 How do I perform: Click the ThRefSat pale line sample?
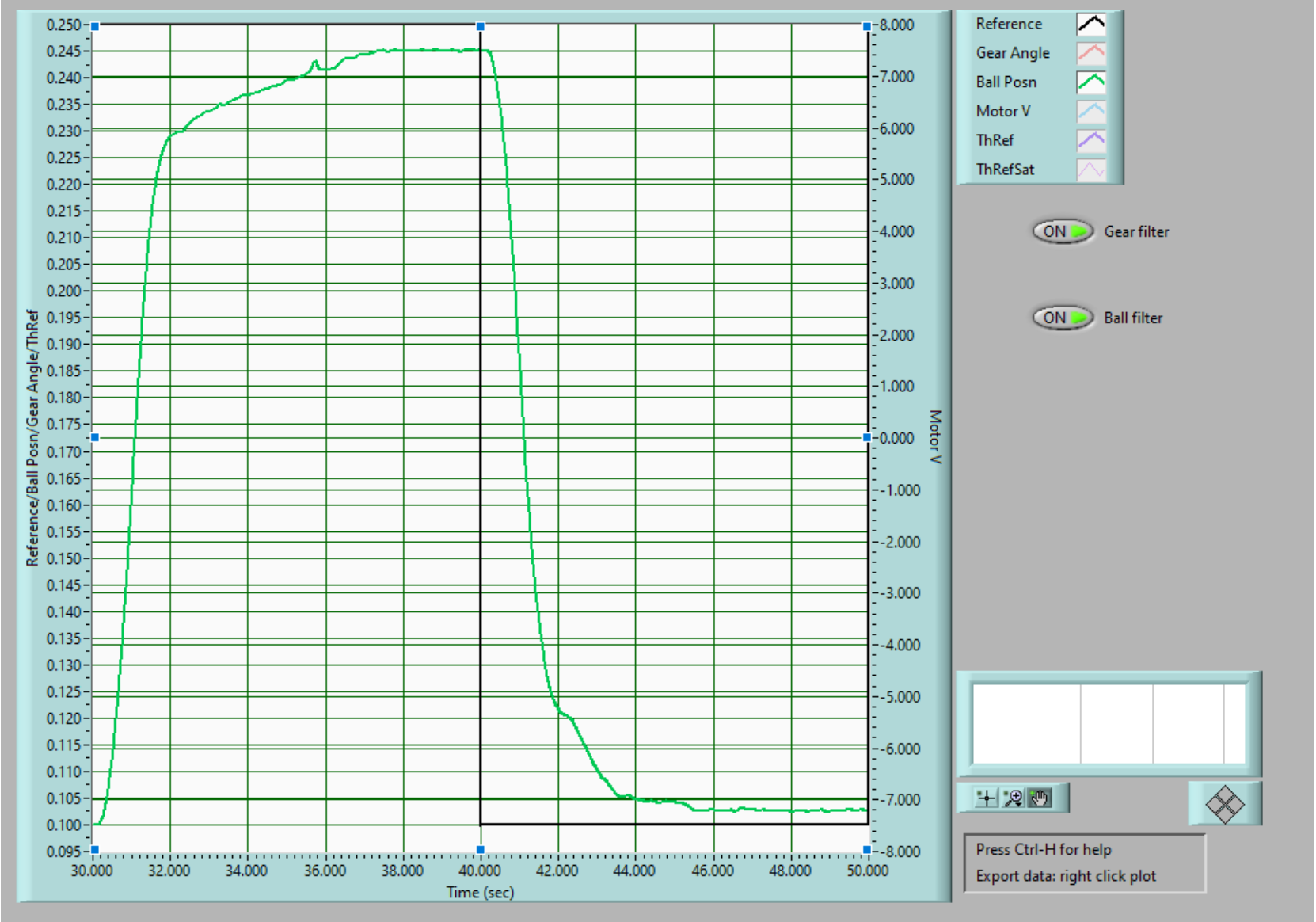coord(1091,169)
